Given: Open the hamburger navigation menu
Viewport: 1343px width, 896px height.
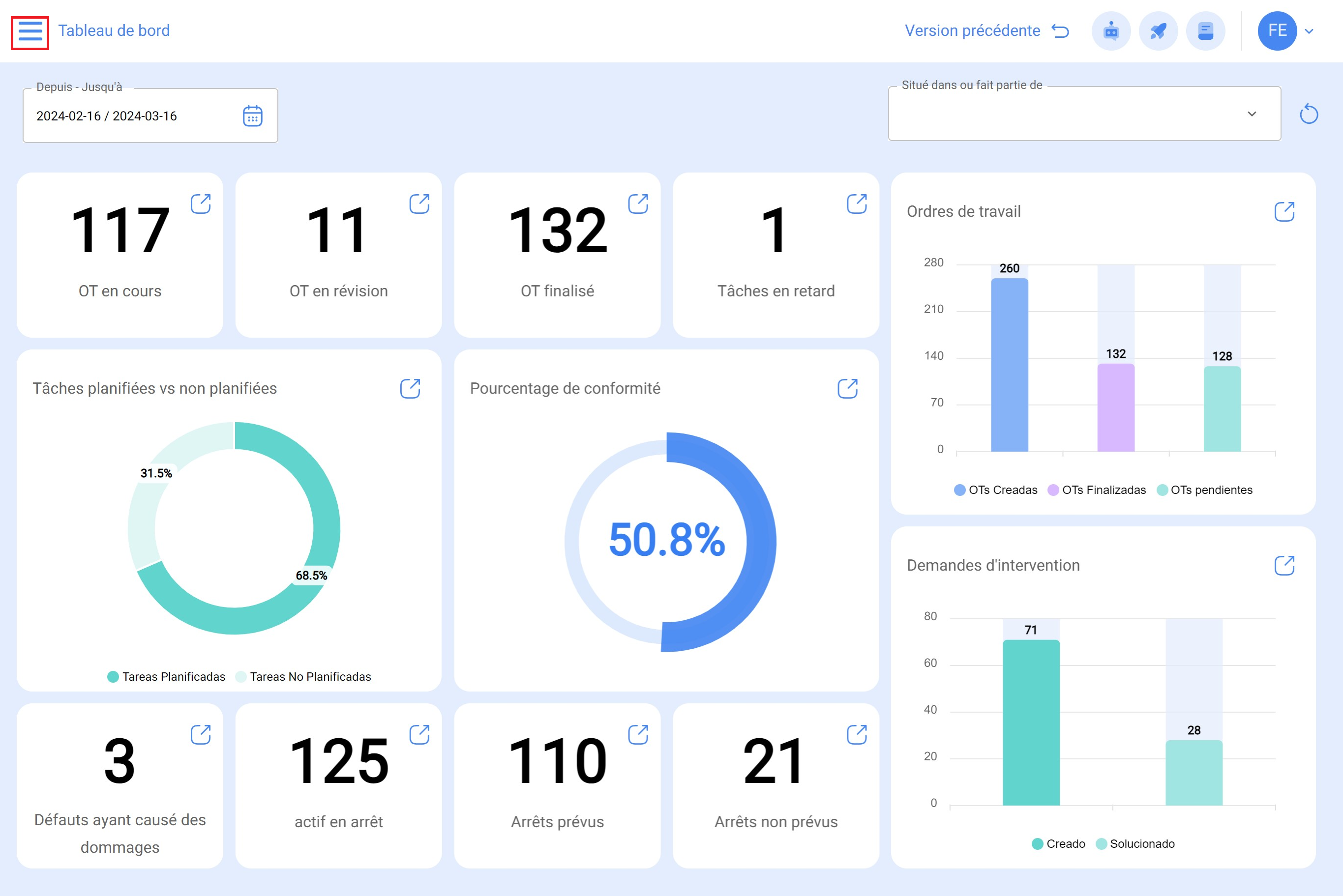Looking at the screenshot, I should click(30, 31).
